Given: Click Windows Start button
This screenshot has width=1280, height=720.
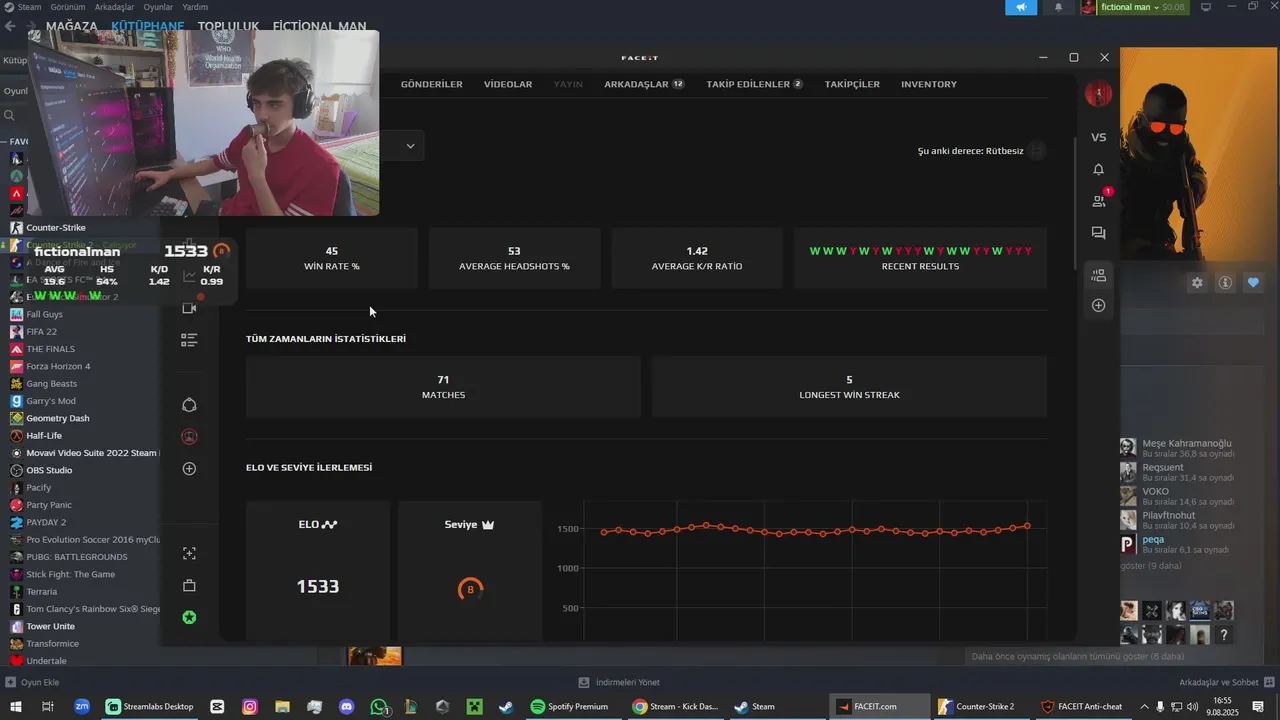Looking at the screenshot, I should pyautogui.click(x=15, y=706).
